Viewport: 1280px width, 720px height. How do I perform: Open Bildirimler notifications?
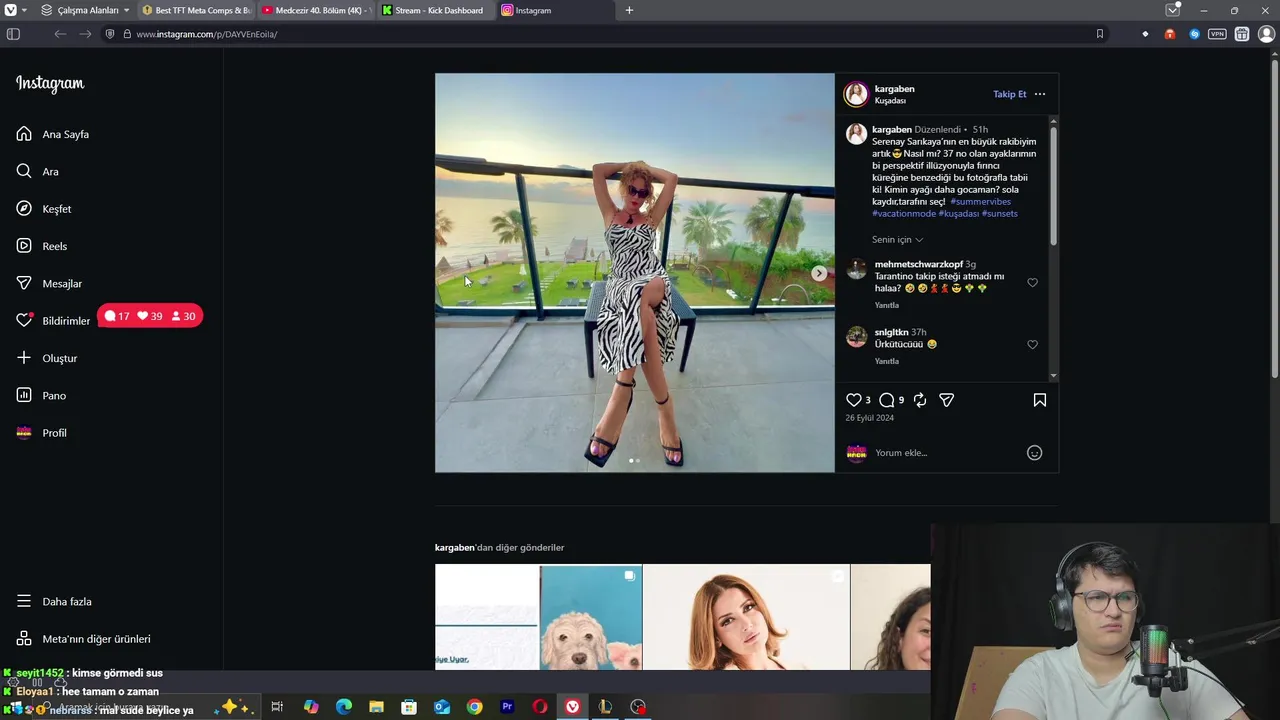[x=53, y=320]
